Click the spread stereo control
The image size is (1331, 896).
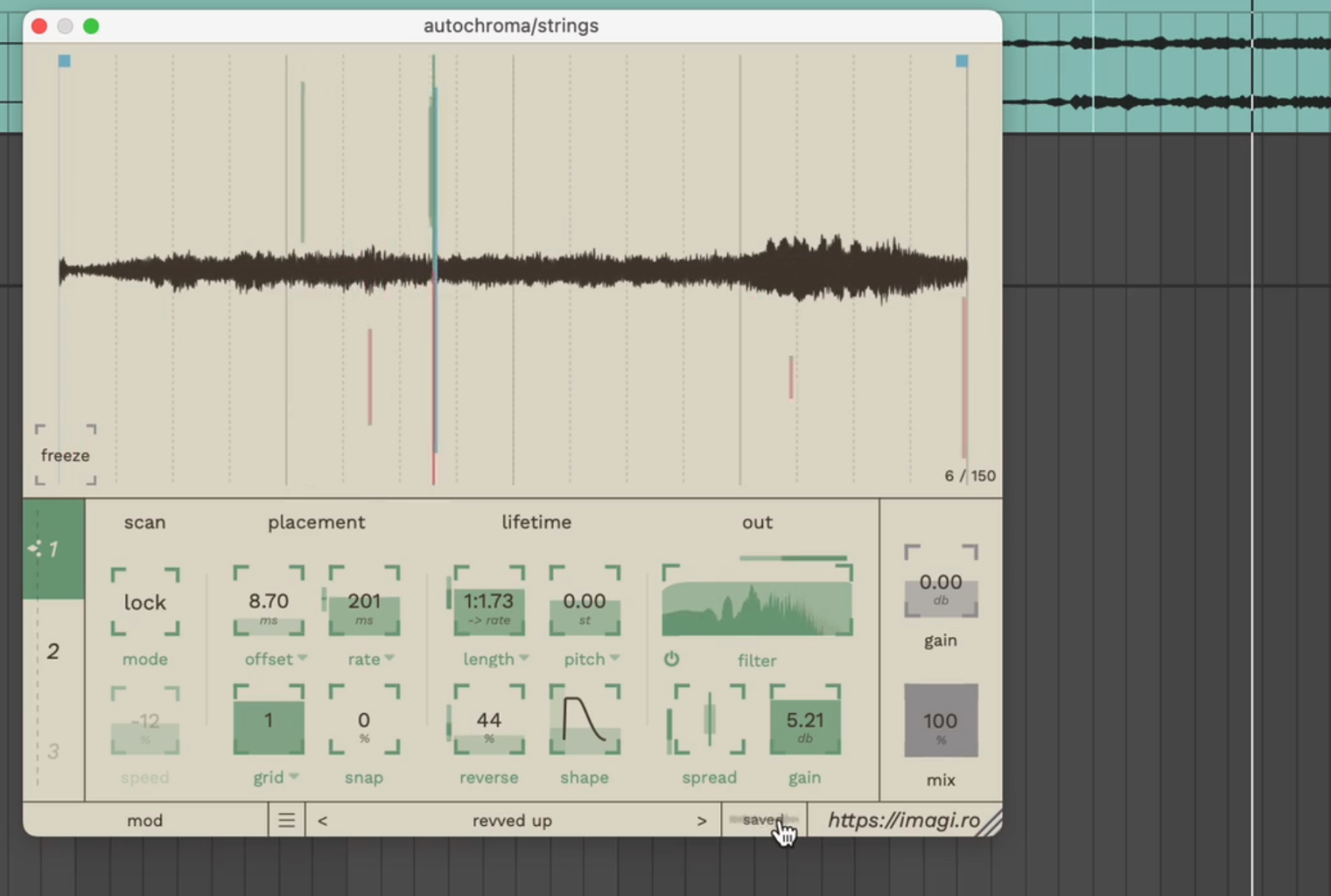pos(709,721)
